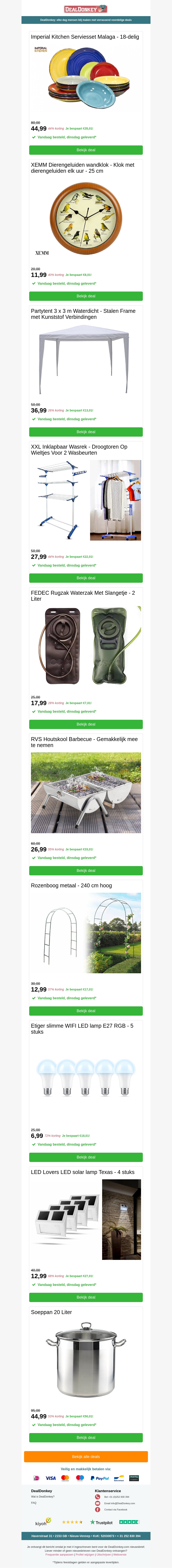Screen dimensions: 172x1568
Task: Click the RVS Houtskool Barbecue photo
Action: tap(86, 793)
